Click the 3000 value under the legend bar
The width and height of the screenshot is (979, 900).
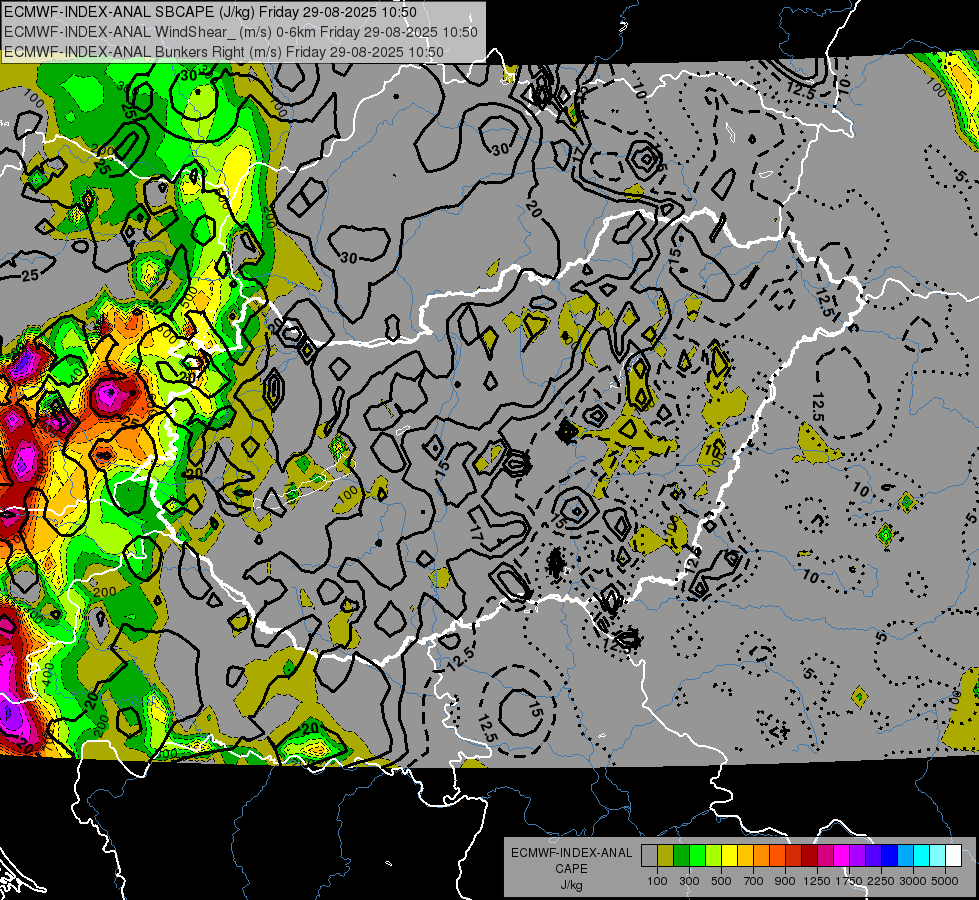point(913,882)
